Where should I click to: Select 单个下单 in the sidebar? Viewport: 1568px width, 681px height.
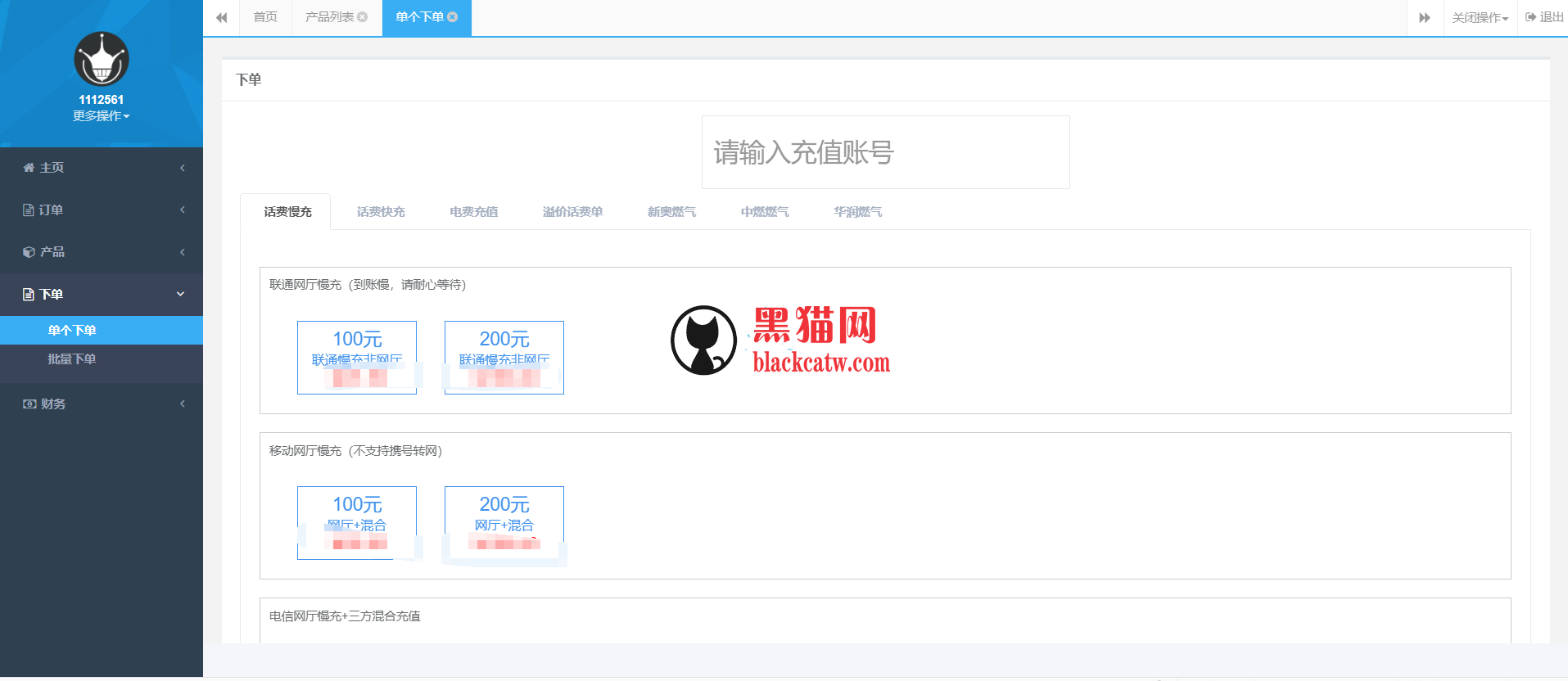click(102, 331)
